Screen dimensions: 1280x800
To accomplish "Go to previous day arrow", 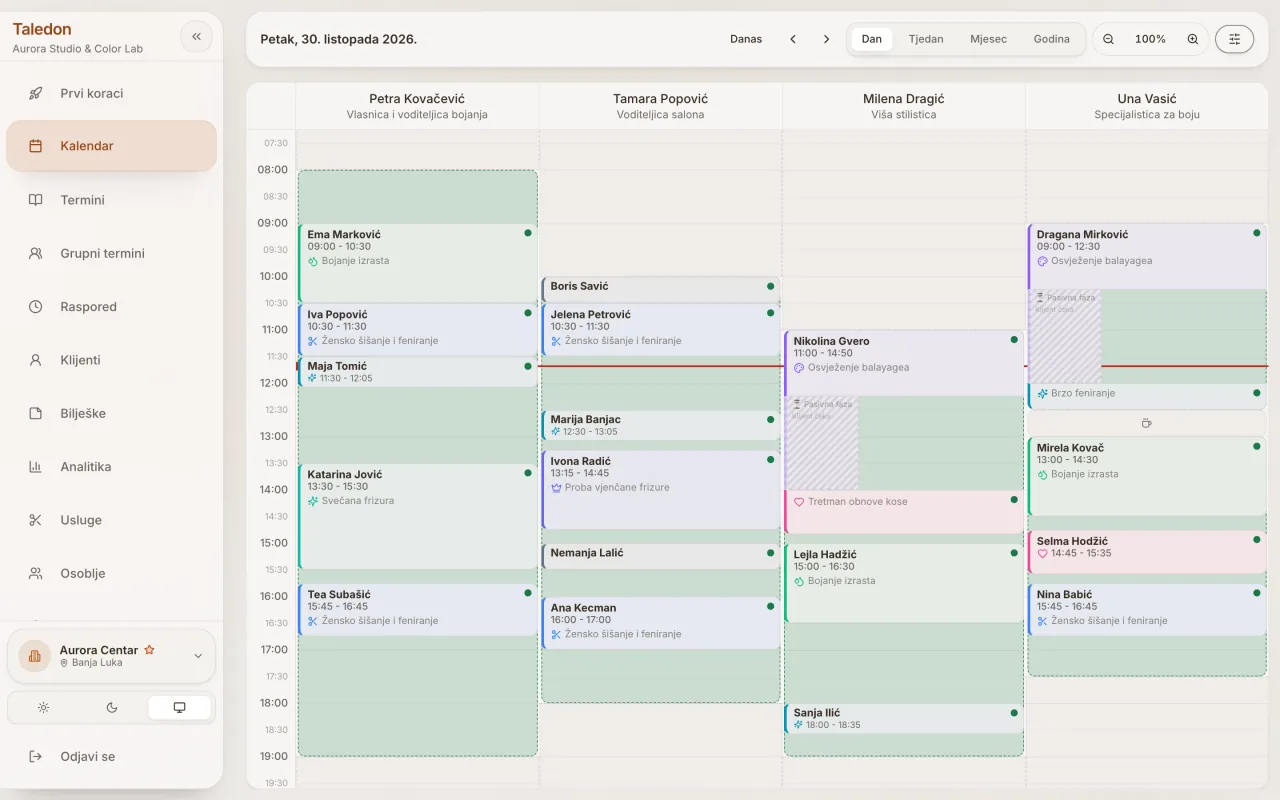I will pyautogui.click(x=793, y=39).
